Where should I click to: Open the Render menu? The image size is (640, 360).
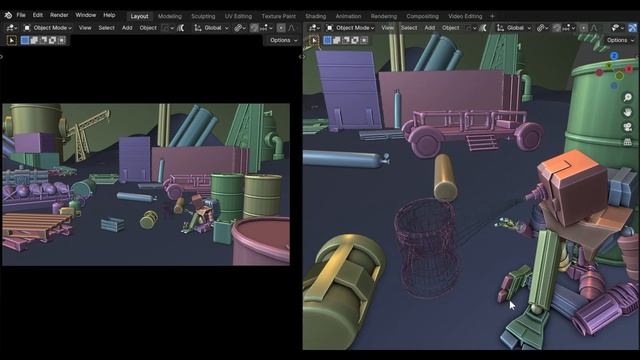(x=59, y=15)
